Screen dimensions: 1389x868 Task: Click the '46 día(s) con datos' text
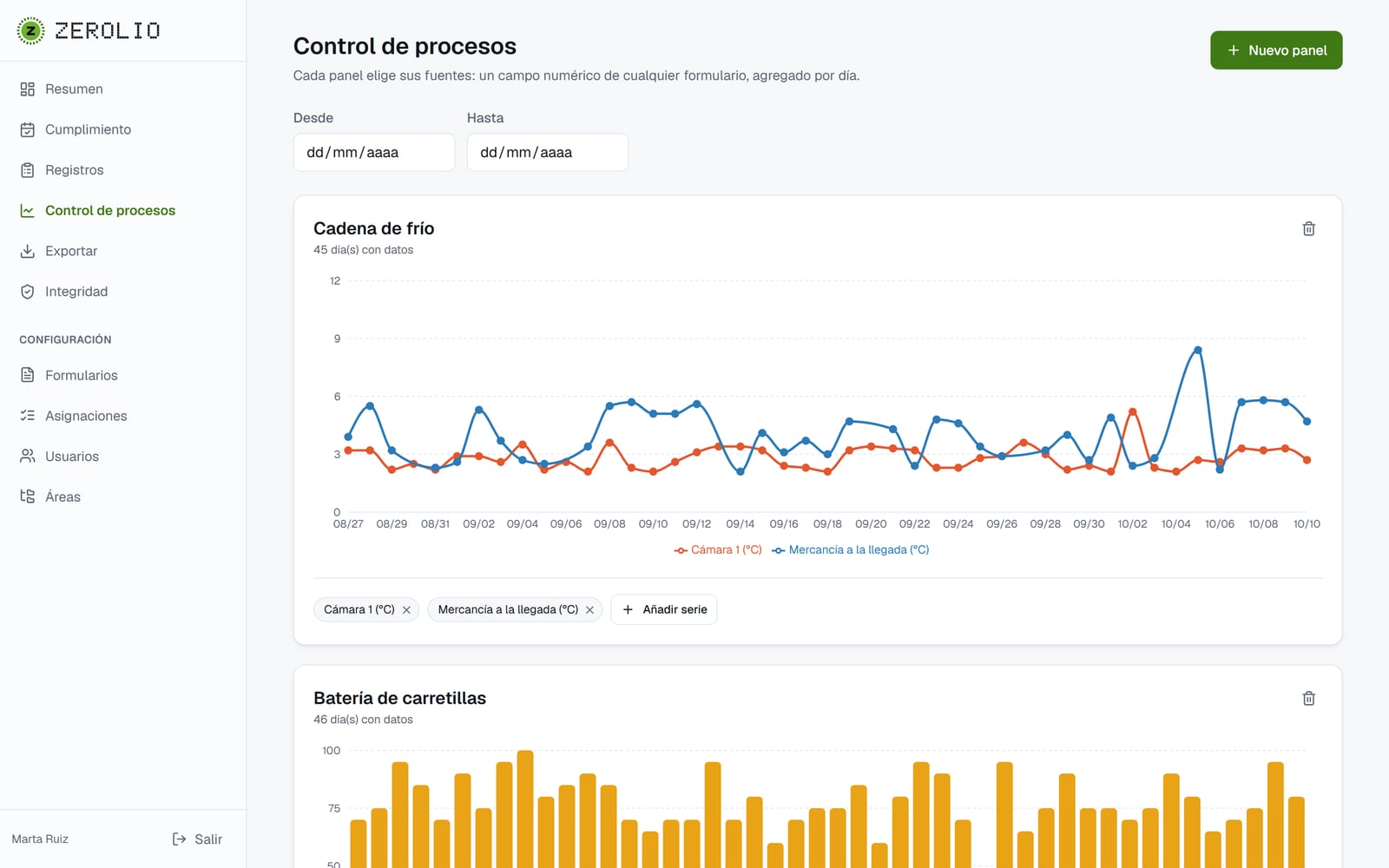364,720
